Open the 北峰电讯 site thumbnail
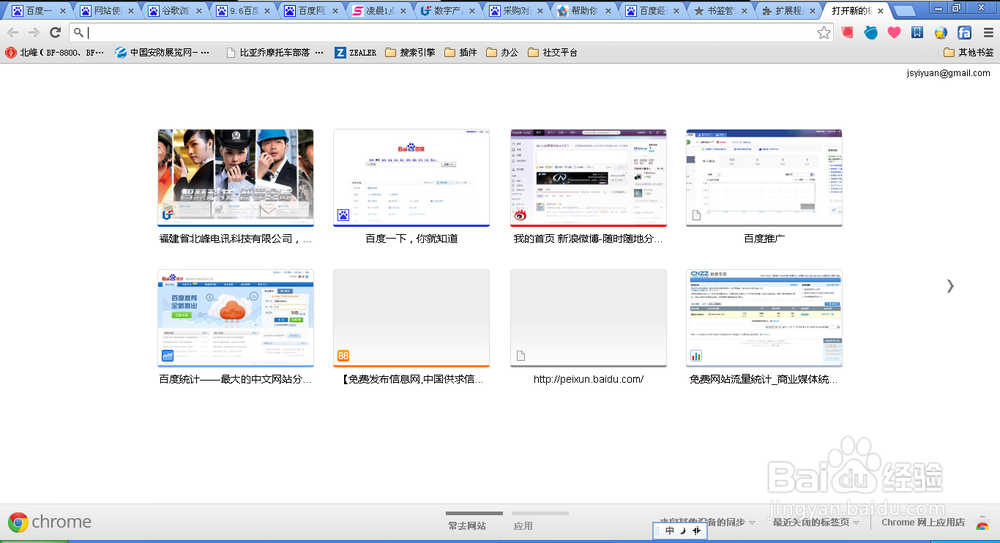1000x543 pixels. pos(235,177)
